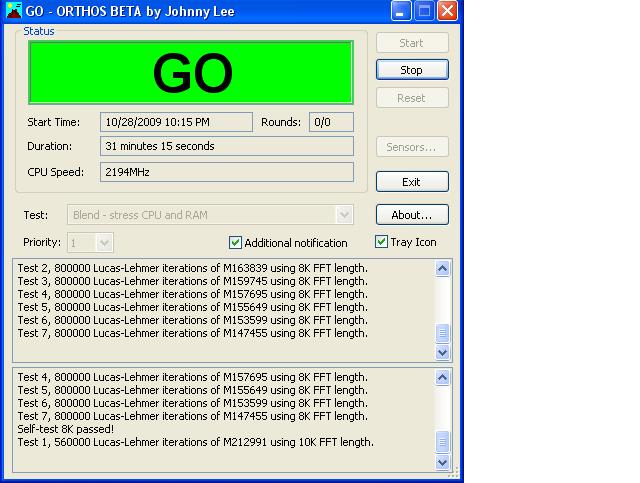Click the Rounds 0/0 field

point(331,122)
